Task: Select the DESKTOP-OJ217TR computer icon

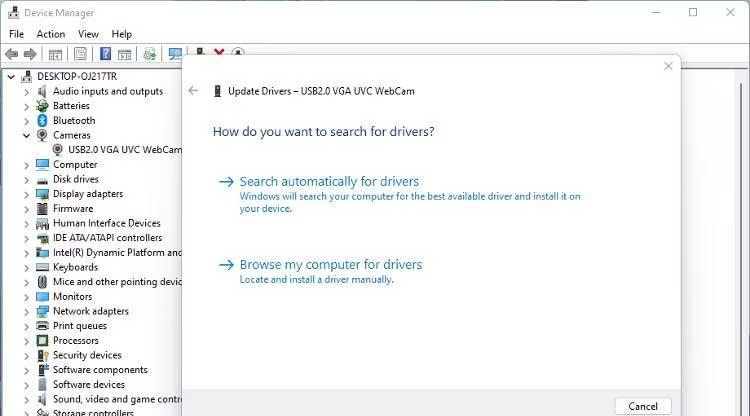Action: [x=27, y=77]
